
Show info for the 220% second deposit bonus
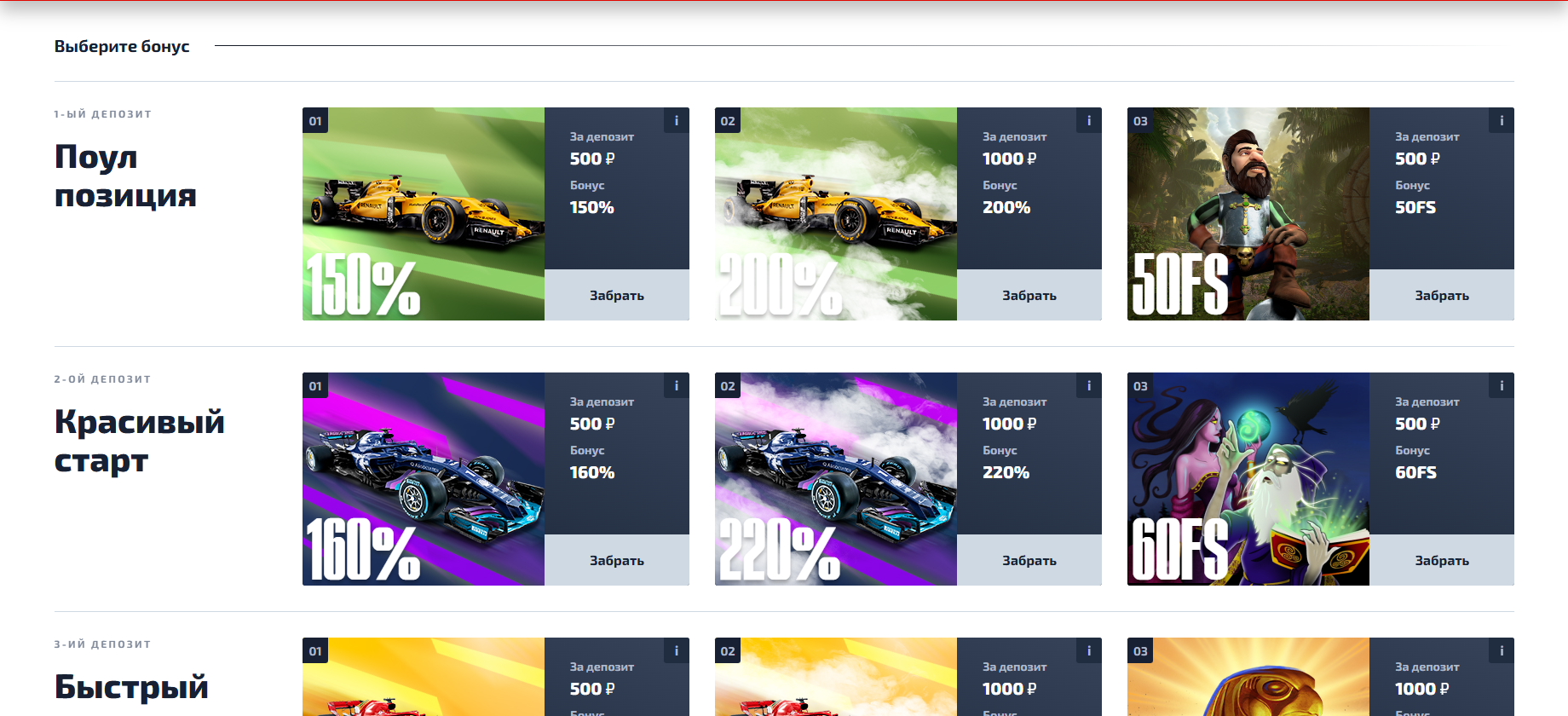(1089, 385)
